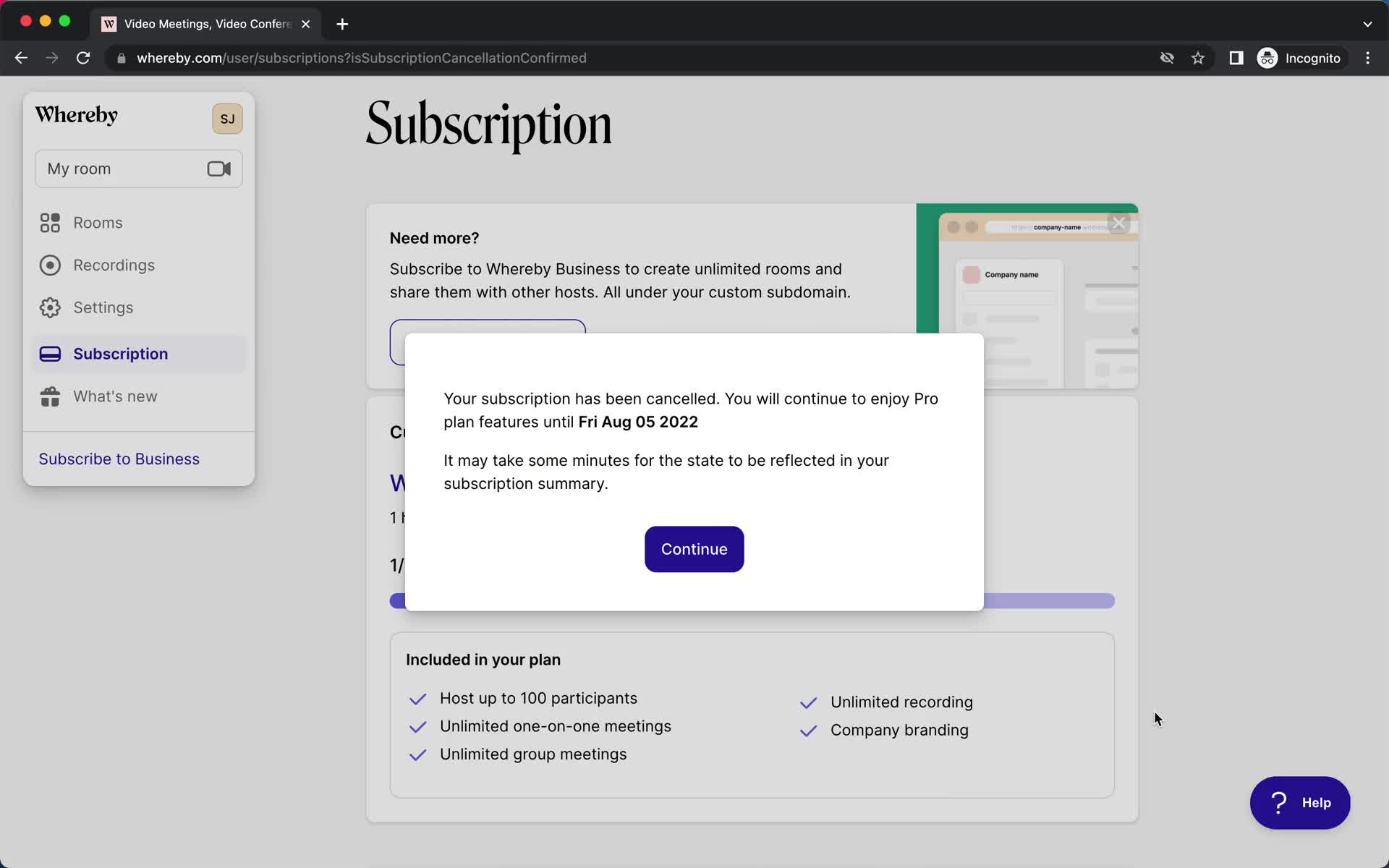The width and height of the screenshot is (1389, 868).
Task: Click the Rooms icon in sidebar
Action: (x=49, y=222)
